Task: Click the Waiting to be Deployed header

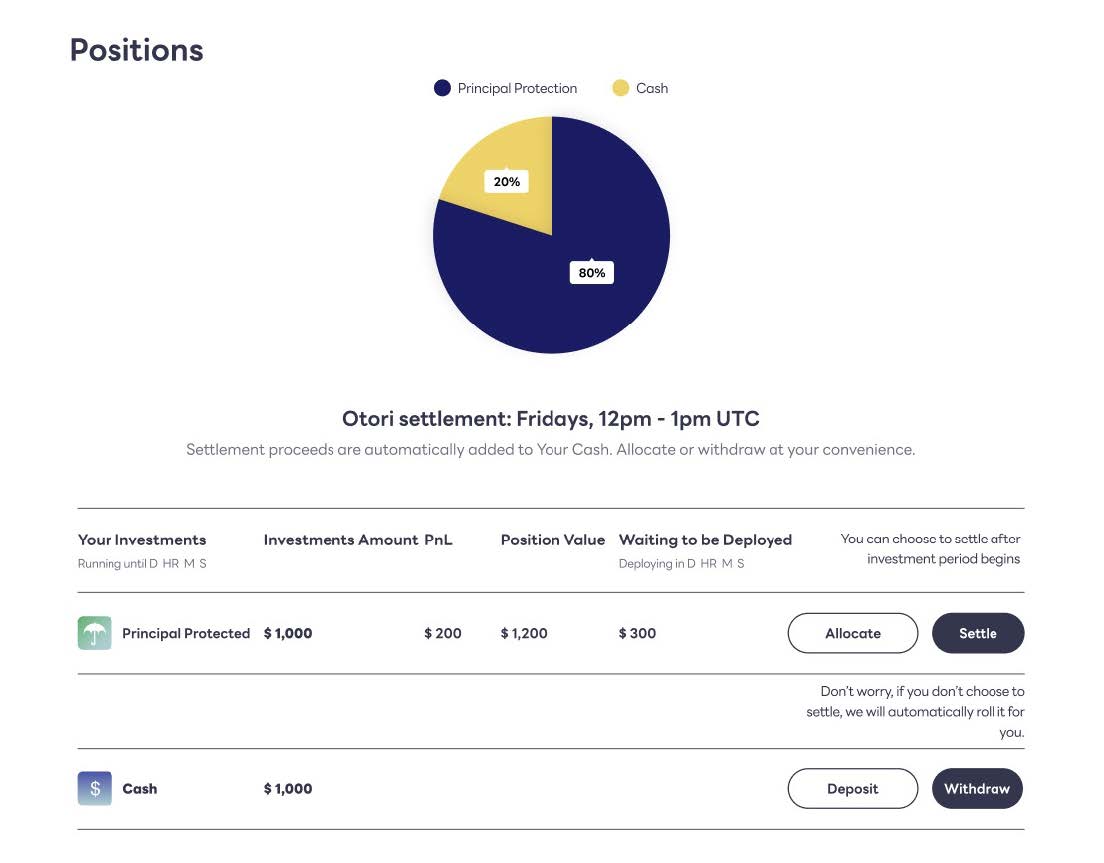Action: pos(705,540)
